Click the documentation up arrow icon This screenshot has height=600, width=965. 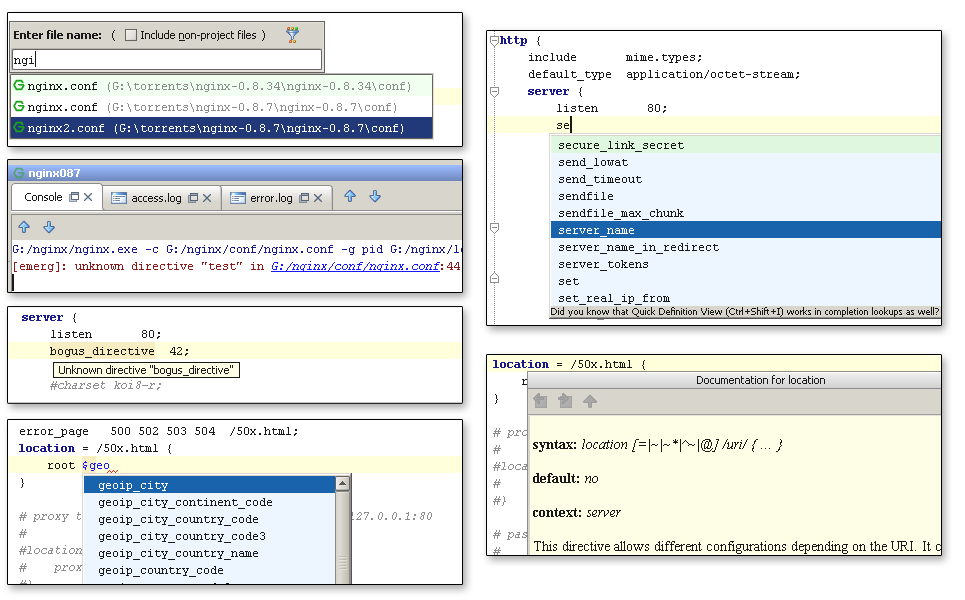click(590, 401)
